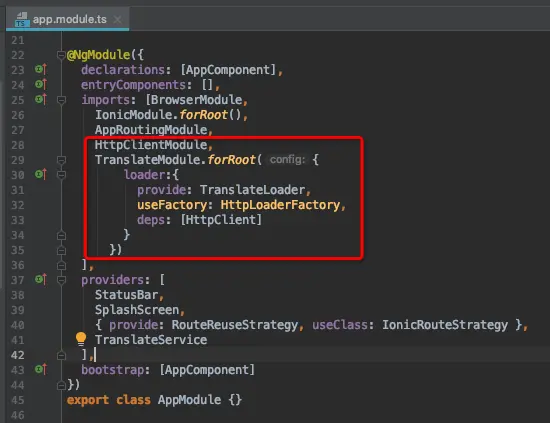
Task: Click the providers property name
Action: pos(112,280)
